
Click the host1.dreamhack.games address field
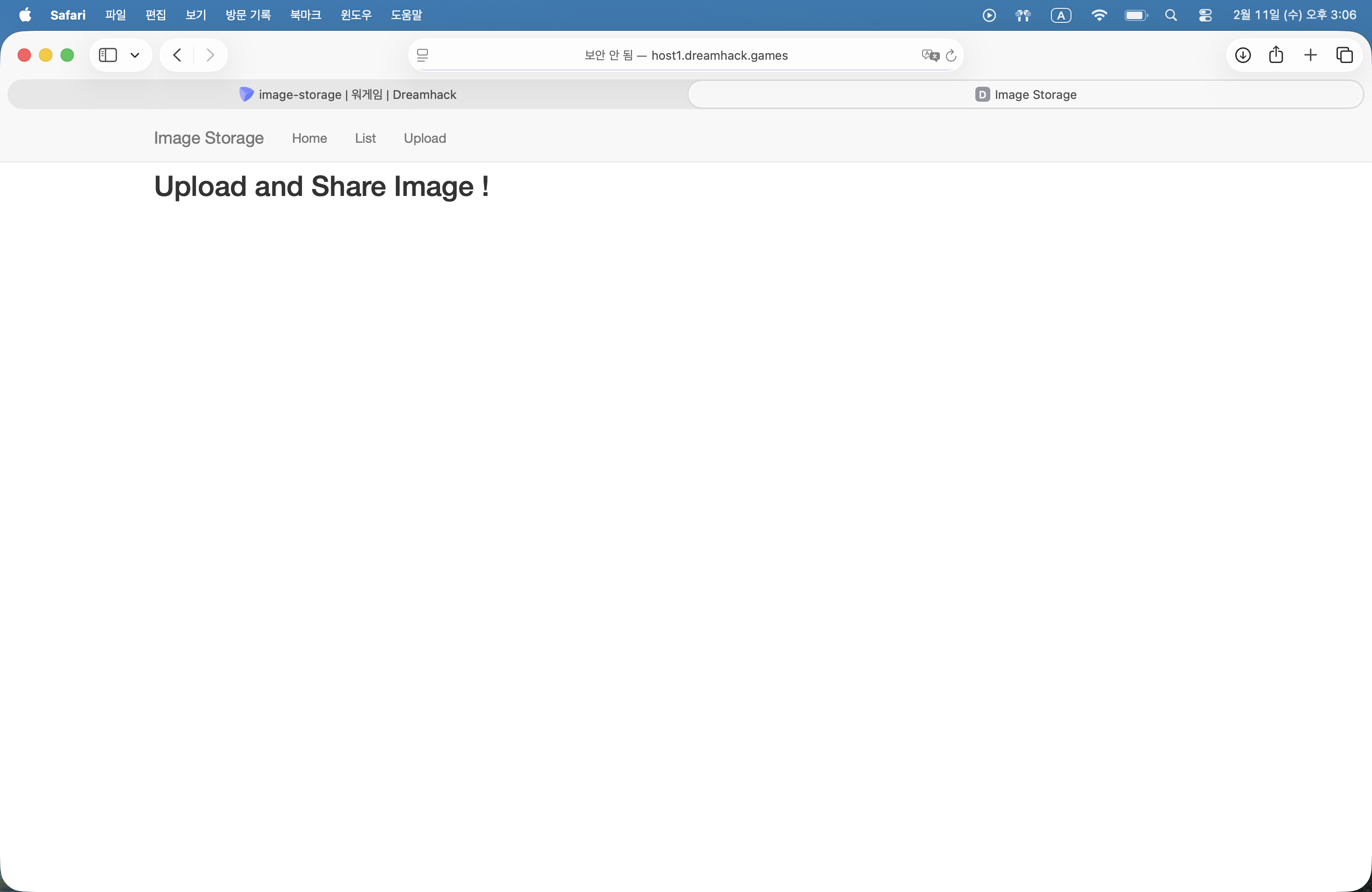(686, 56)
